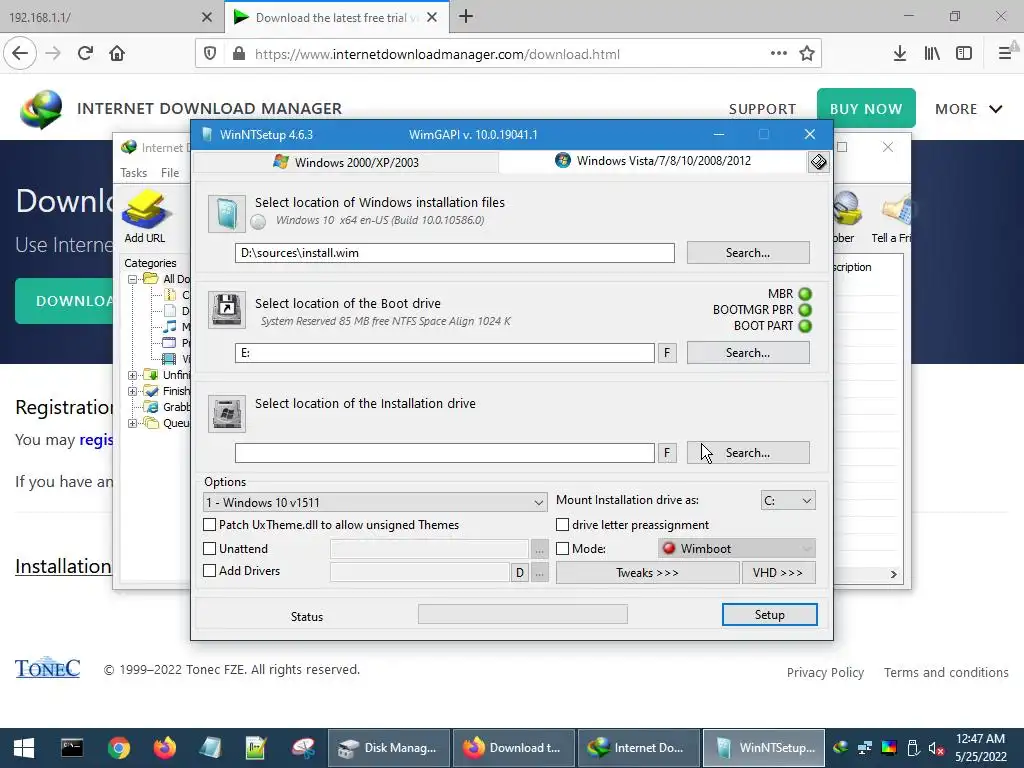The image size is (1024, 768).
Task: Enable Patch UxTheme.dll checkbox
Action: point(210,524)
